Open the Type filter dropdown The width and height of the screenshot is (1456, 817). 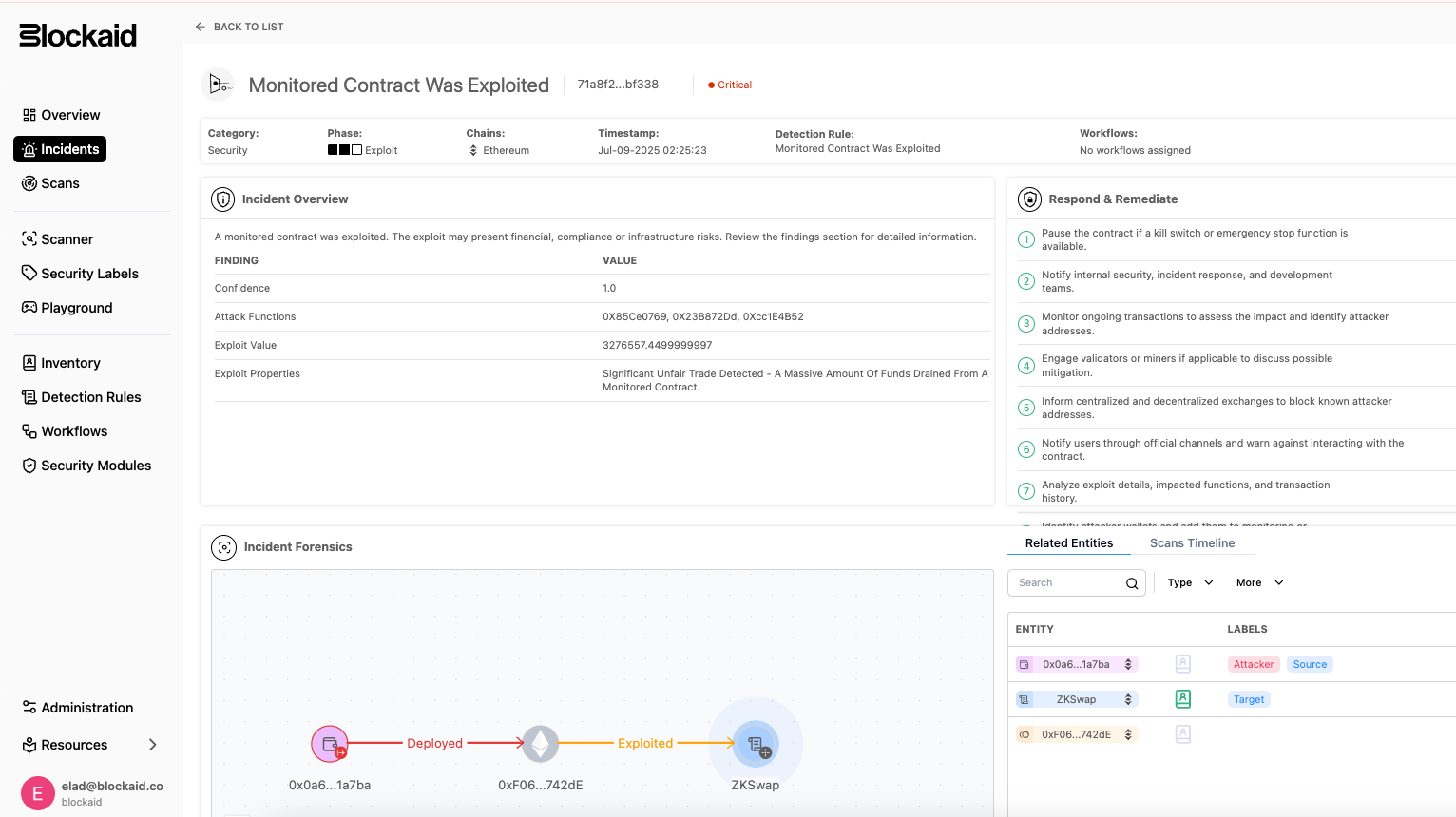tap(1190, 582)
